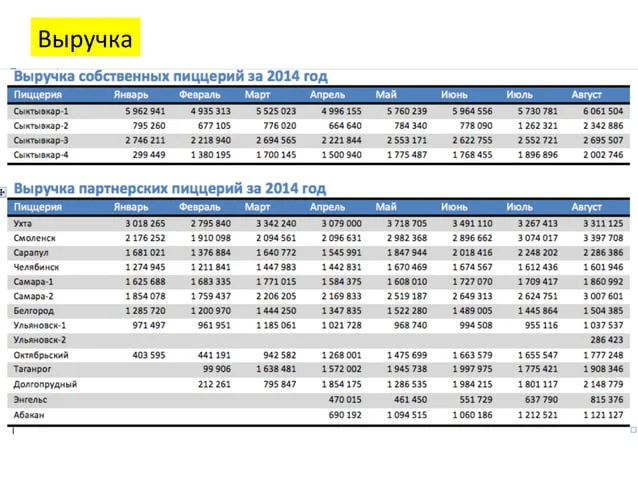Click the 'Октябрьский' row label
Viewport: 638px width, 478px height.
(x=41, y=355)
